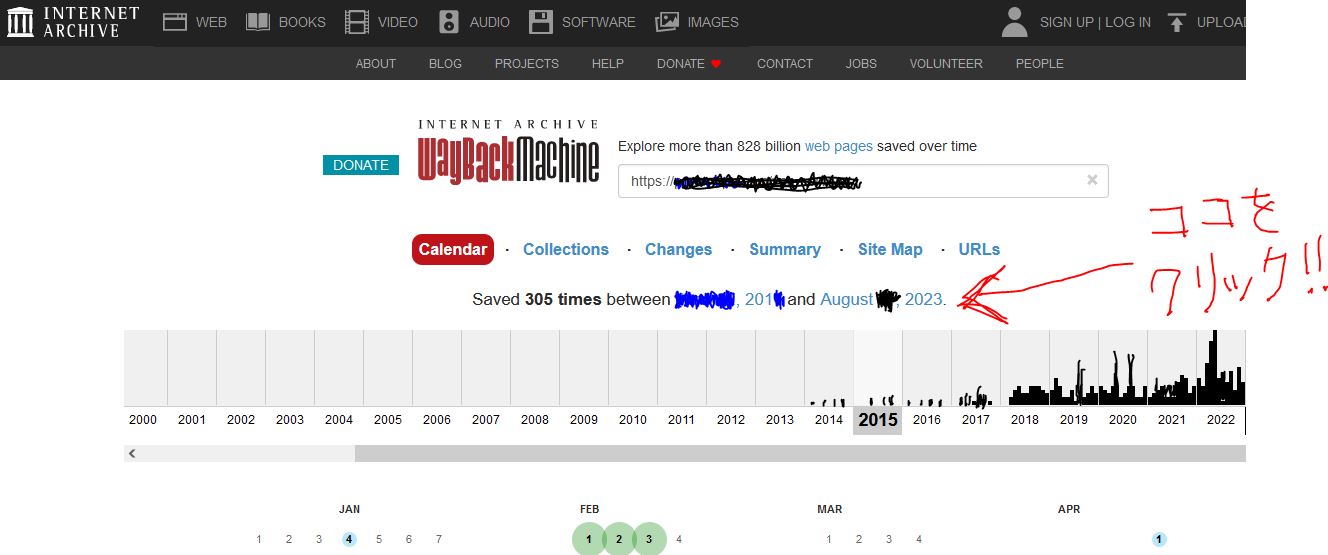The width and height of the screenshot is (1328, 555).
Task: Select year 2017 in the timeline
Action: click(x=976, y=420)
